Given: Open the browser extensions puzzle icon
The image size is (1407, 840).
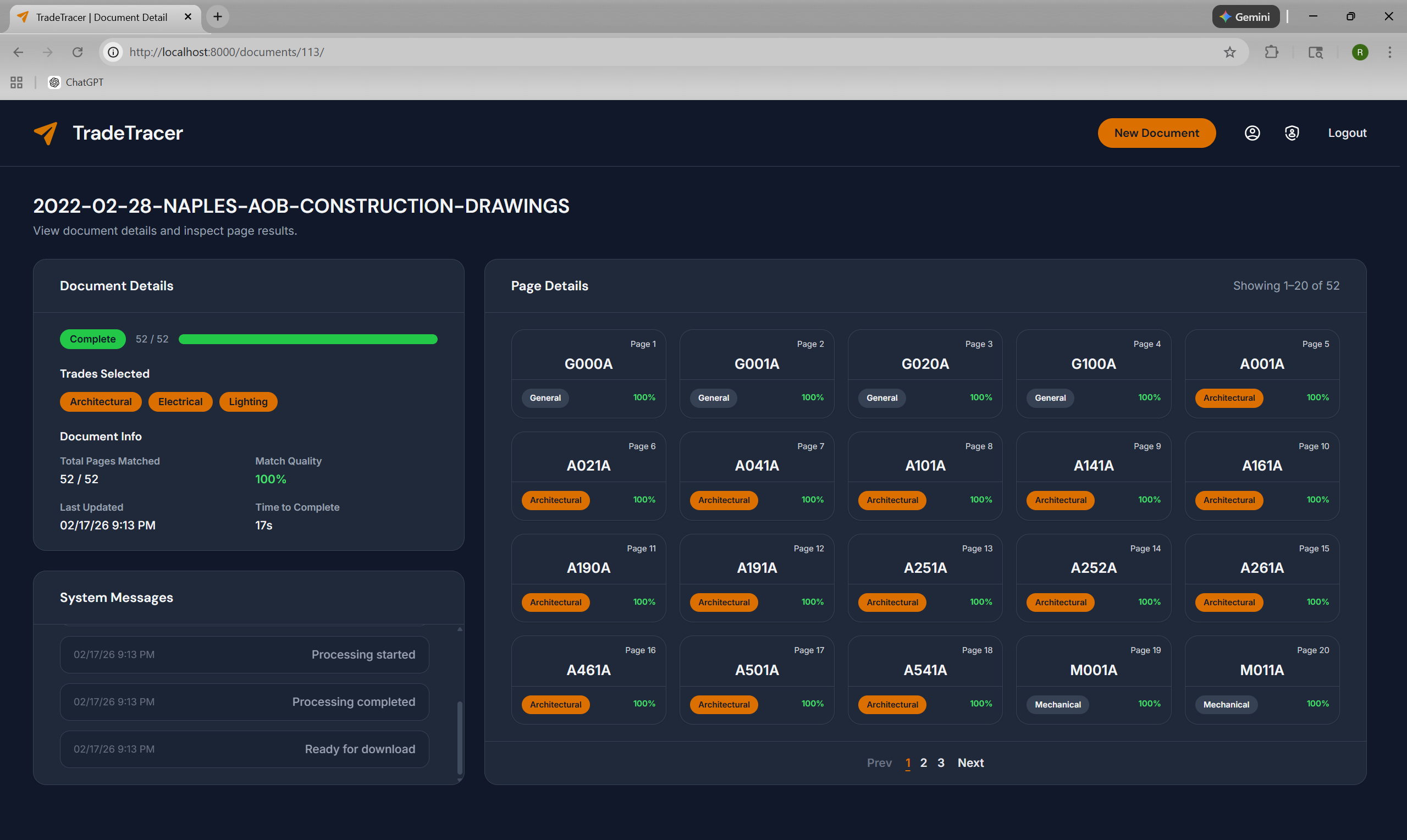Looking at the screenshot, I should (x=1271, y=52).
